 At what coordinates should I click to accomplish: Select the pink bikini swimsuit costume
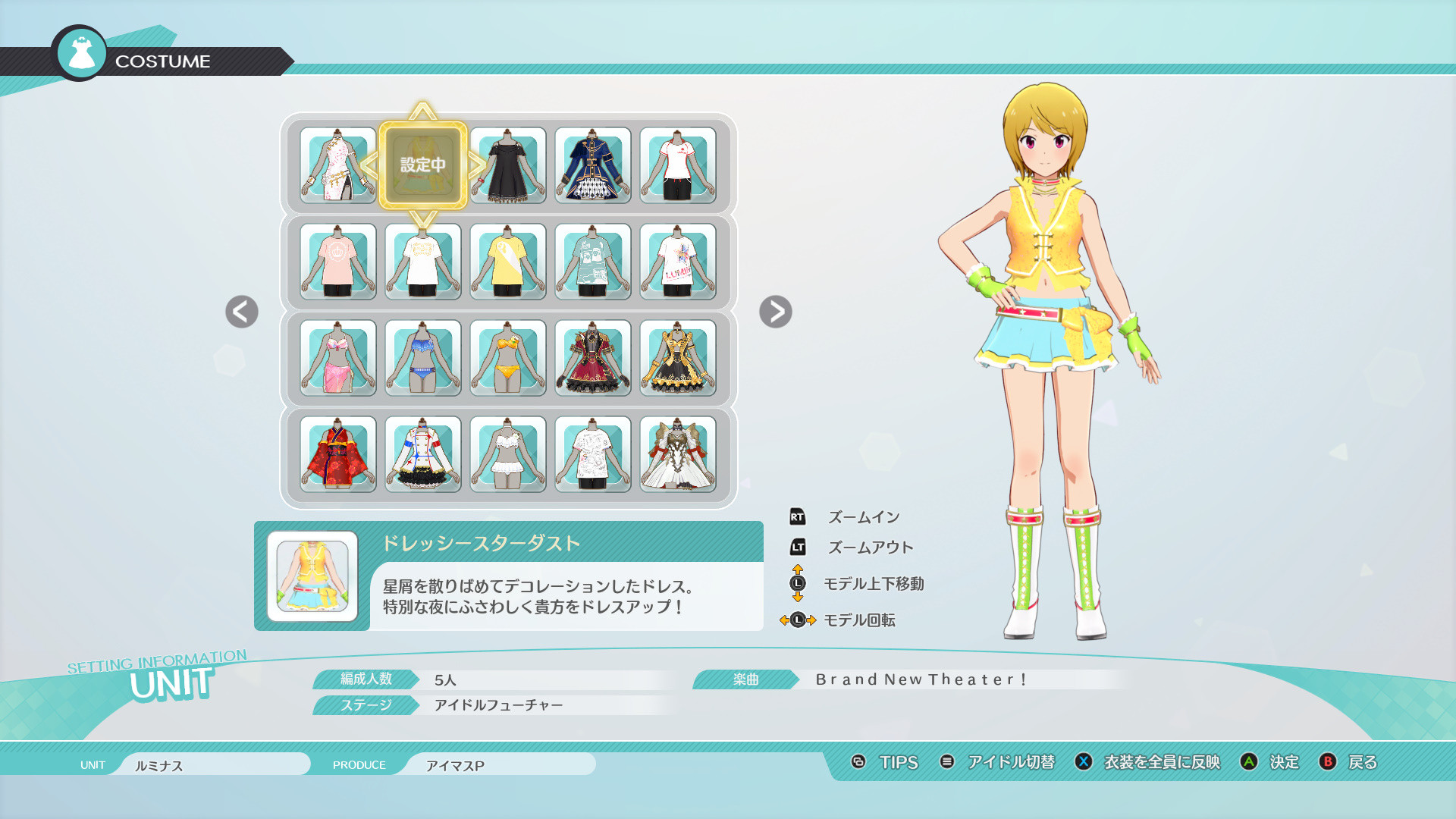[x=337, y=359]
